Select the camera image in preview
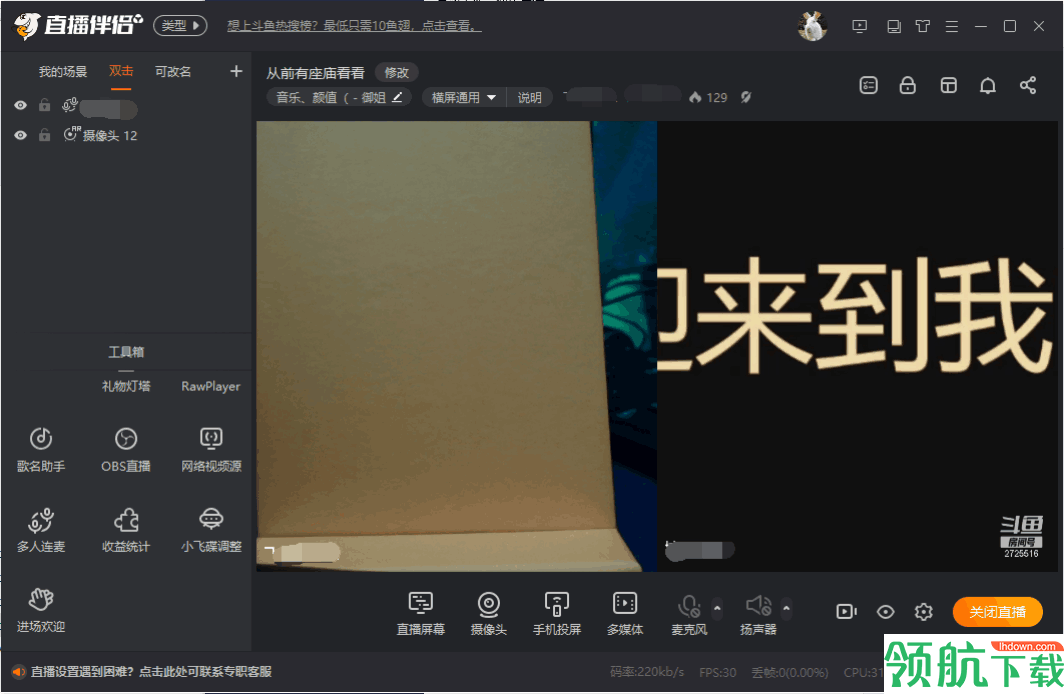Viewport: 1064px width, 694px height. coord(456,346)
